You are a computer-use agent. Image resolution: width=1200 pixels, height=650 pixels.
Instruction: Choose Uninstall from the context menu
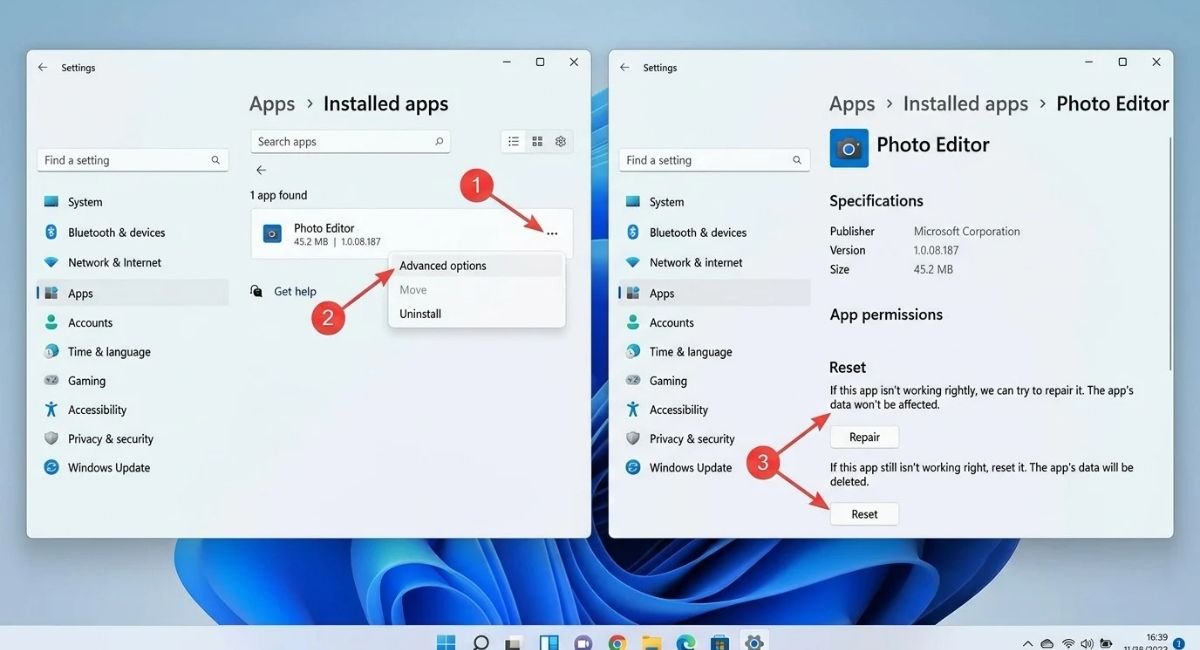point(476,314)
